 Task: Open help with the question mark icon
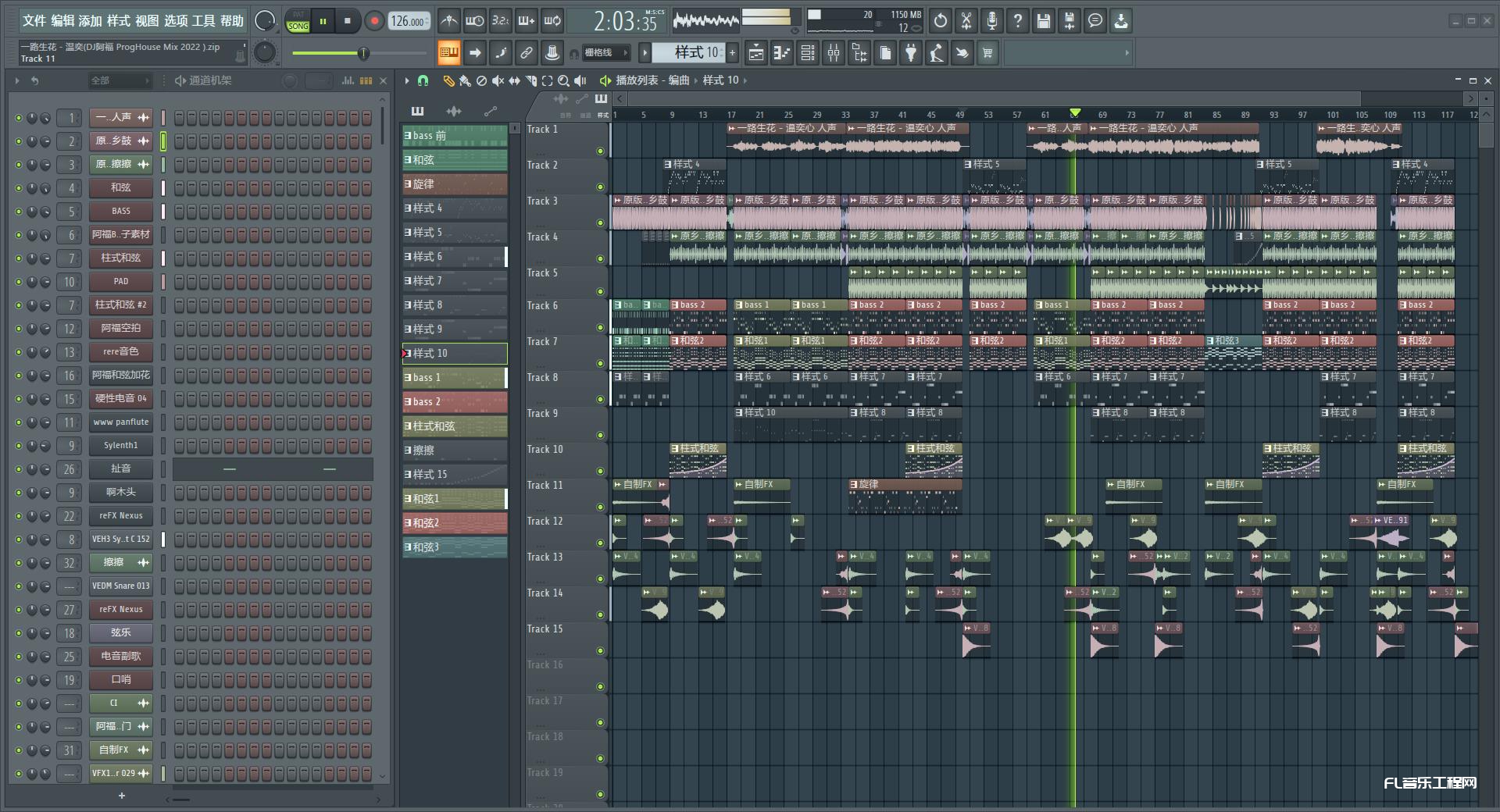1018,21
